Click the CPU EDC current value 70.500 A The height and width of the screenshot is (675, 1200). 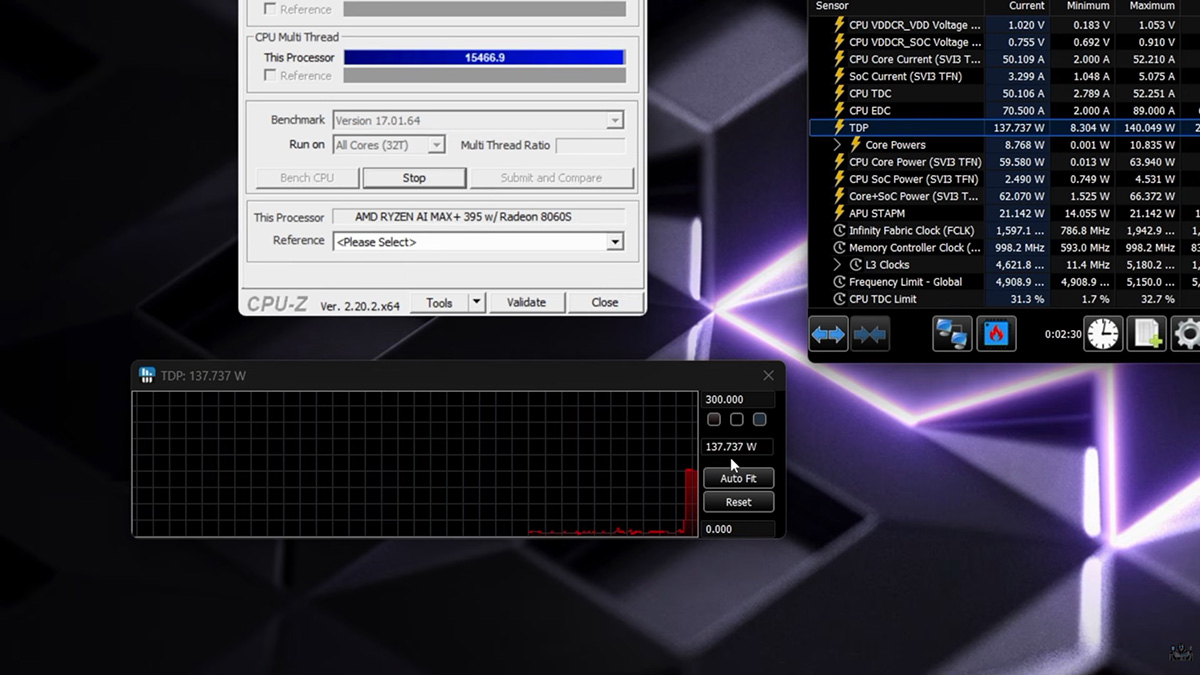point(1020,110)
